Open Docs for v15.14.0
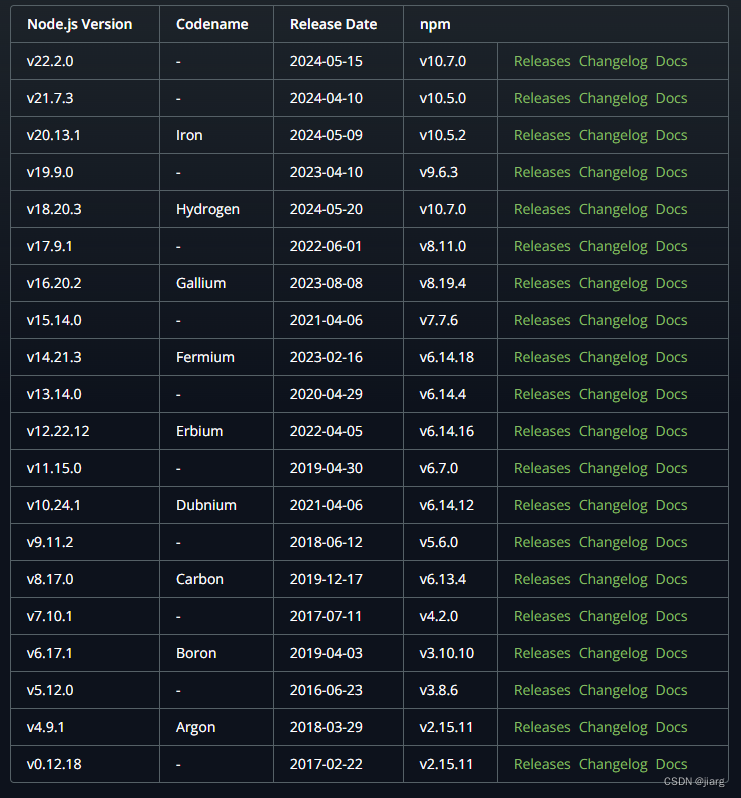741x798 pixels. click(671, 320)
